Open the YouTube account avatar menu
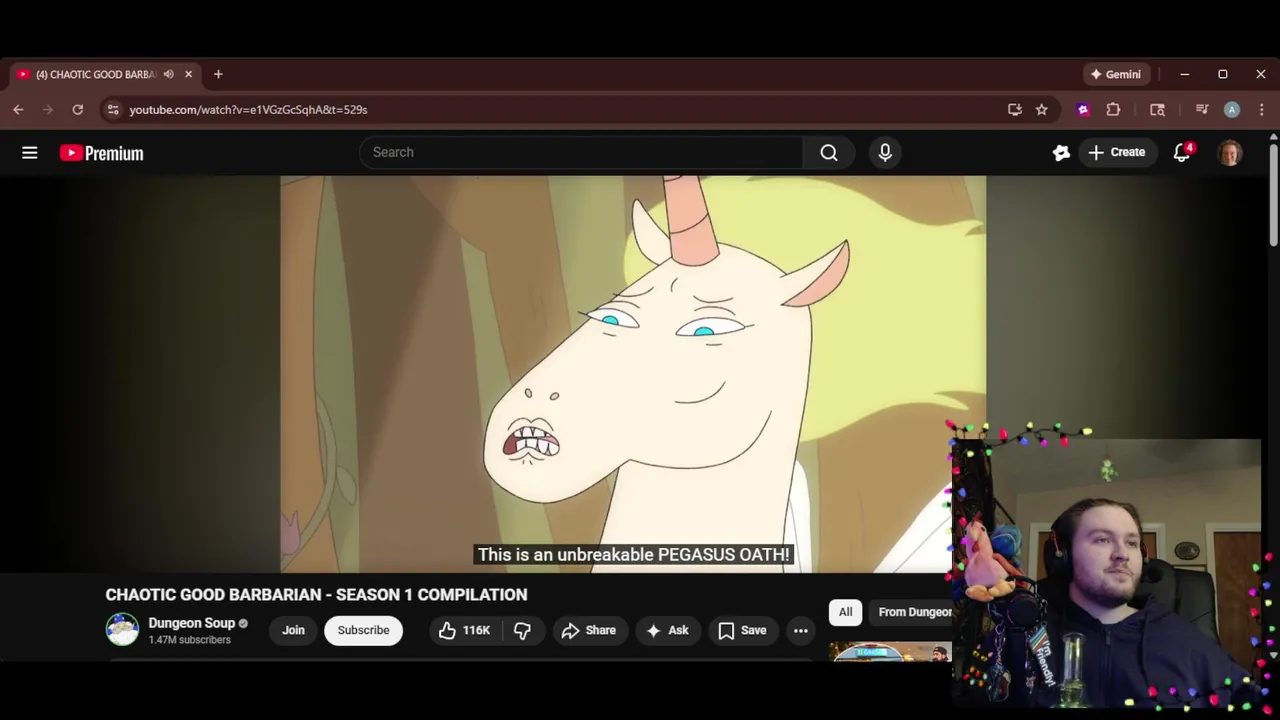The width and height of the screenshot is (1280, 720). 1230,152
